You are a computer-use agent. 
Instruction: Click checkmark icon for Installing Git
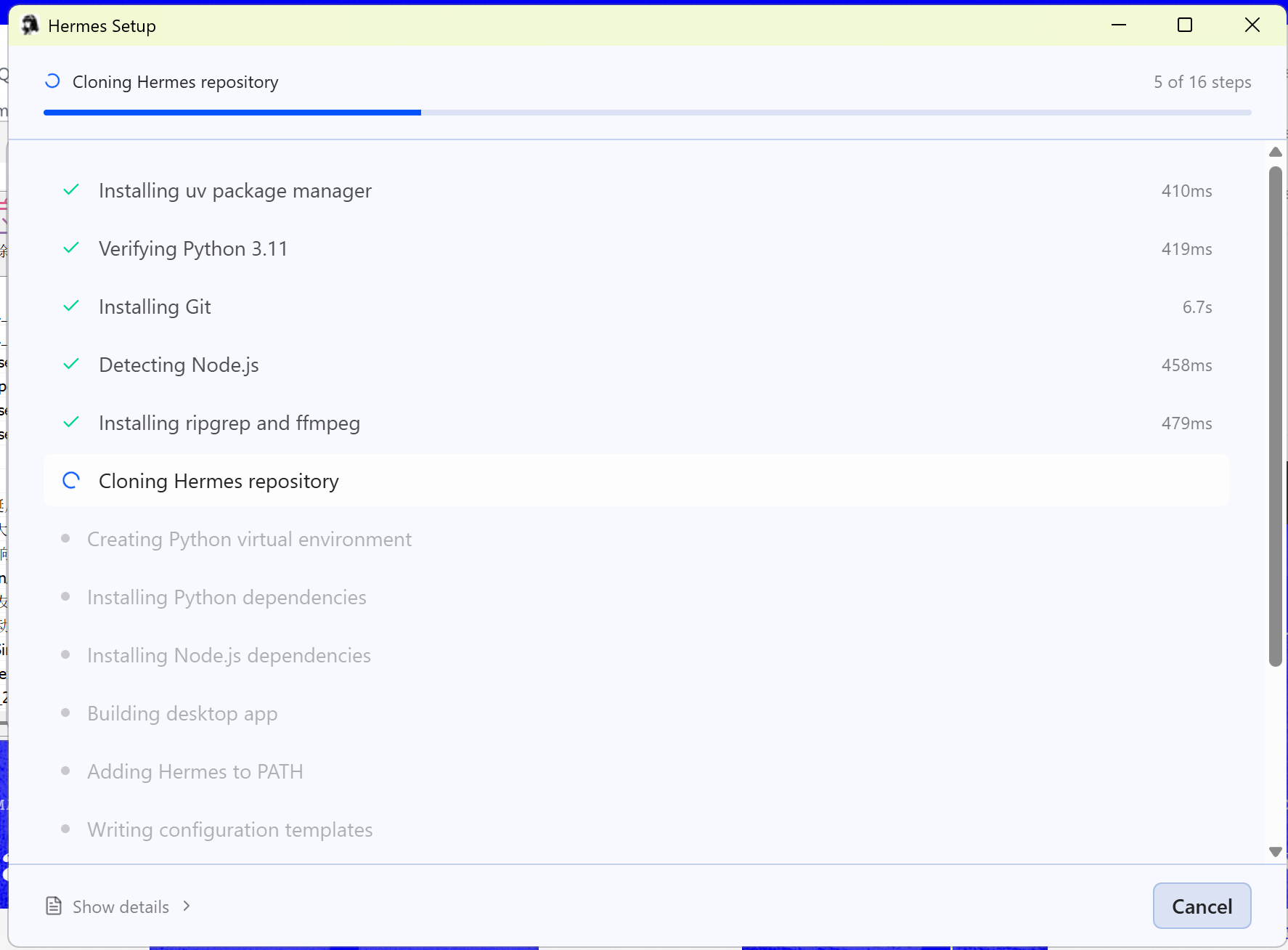(x=71, y=306)
